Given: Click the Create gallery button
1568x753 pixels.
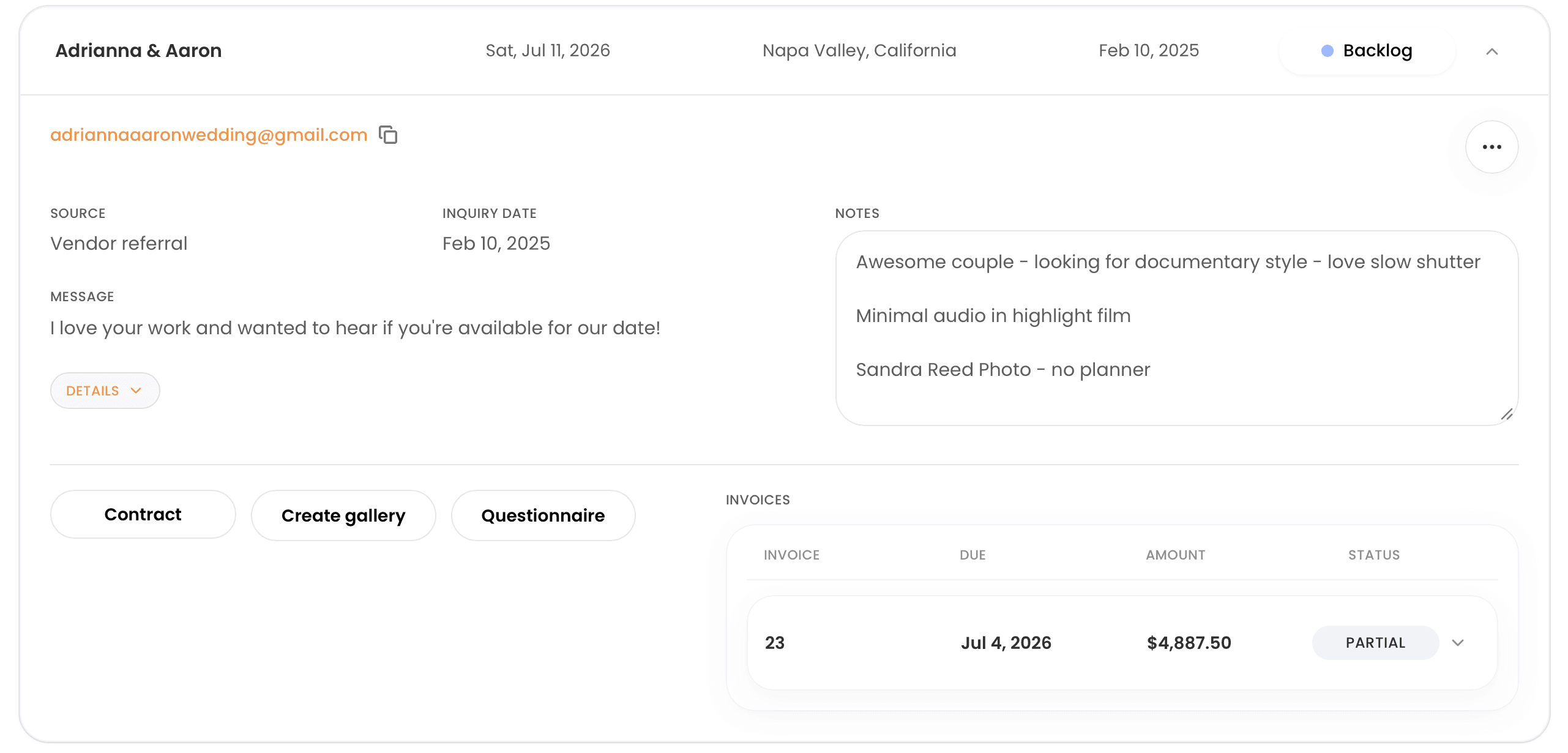Looking at the screenshot, I should 343,515.
